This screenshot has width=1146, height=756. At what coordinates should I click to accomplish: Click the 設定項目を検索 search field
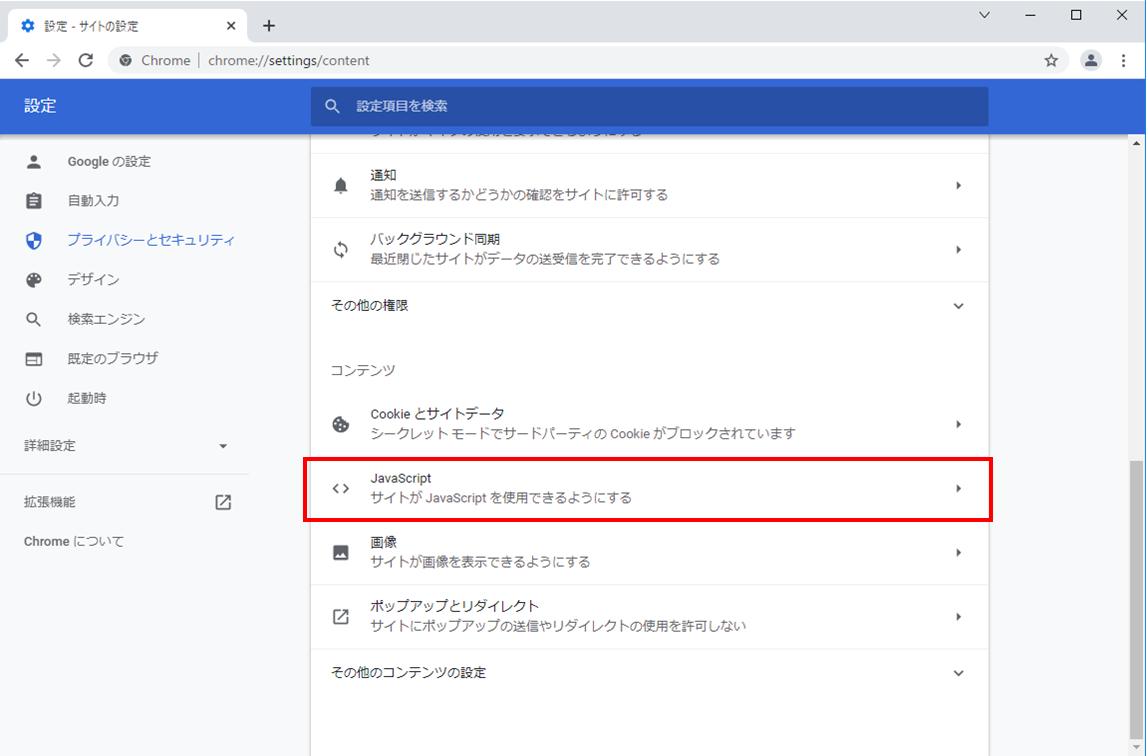tap(649, 107)
